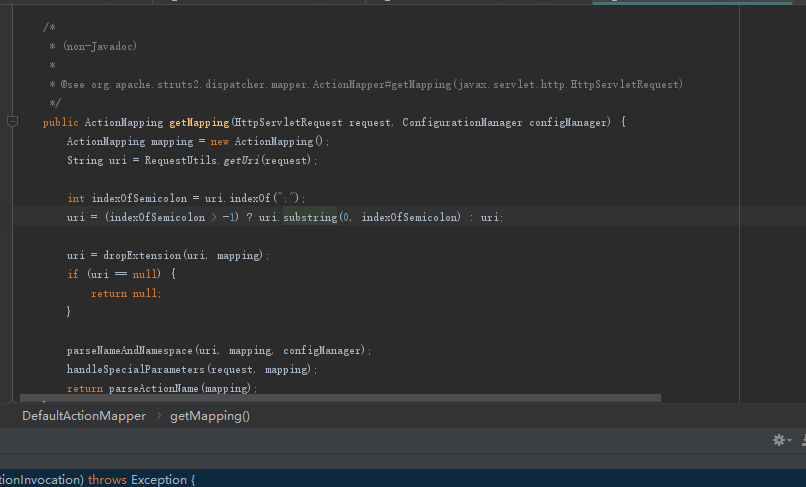Viewport: 806px width, 487px height.
Task: Click the dropExtension function call
Action: coord(142,255)
